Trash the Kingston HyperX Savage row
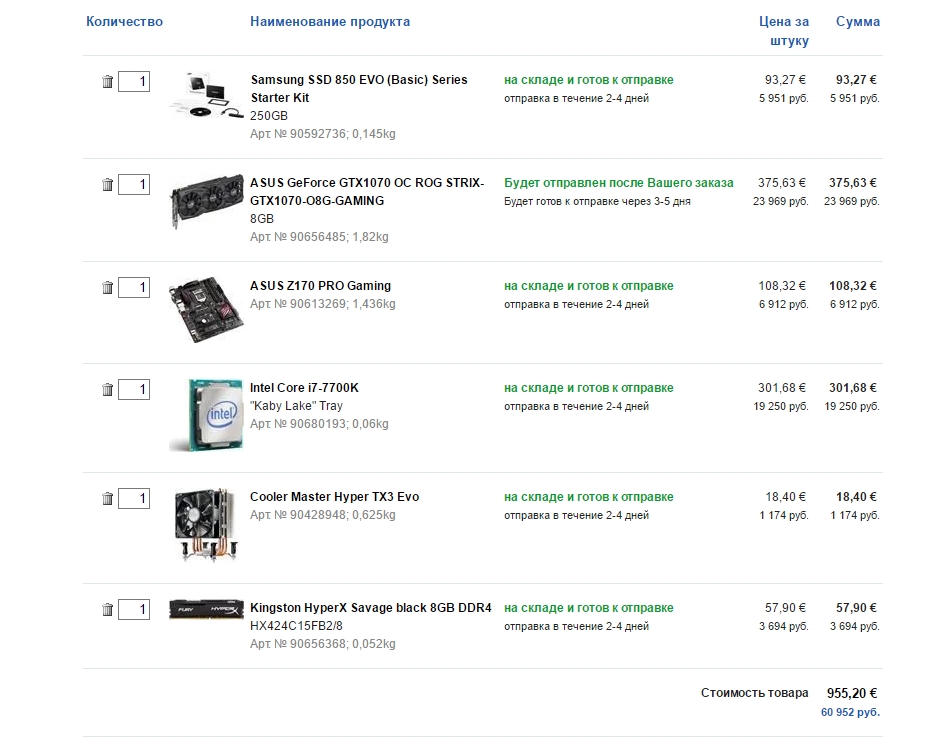942x745 pixels. [x=108, y=610]
